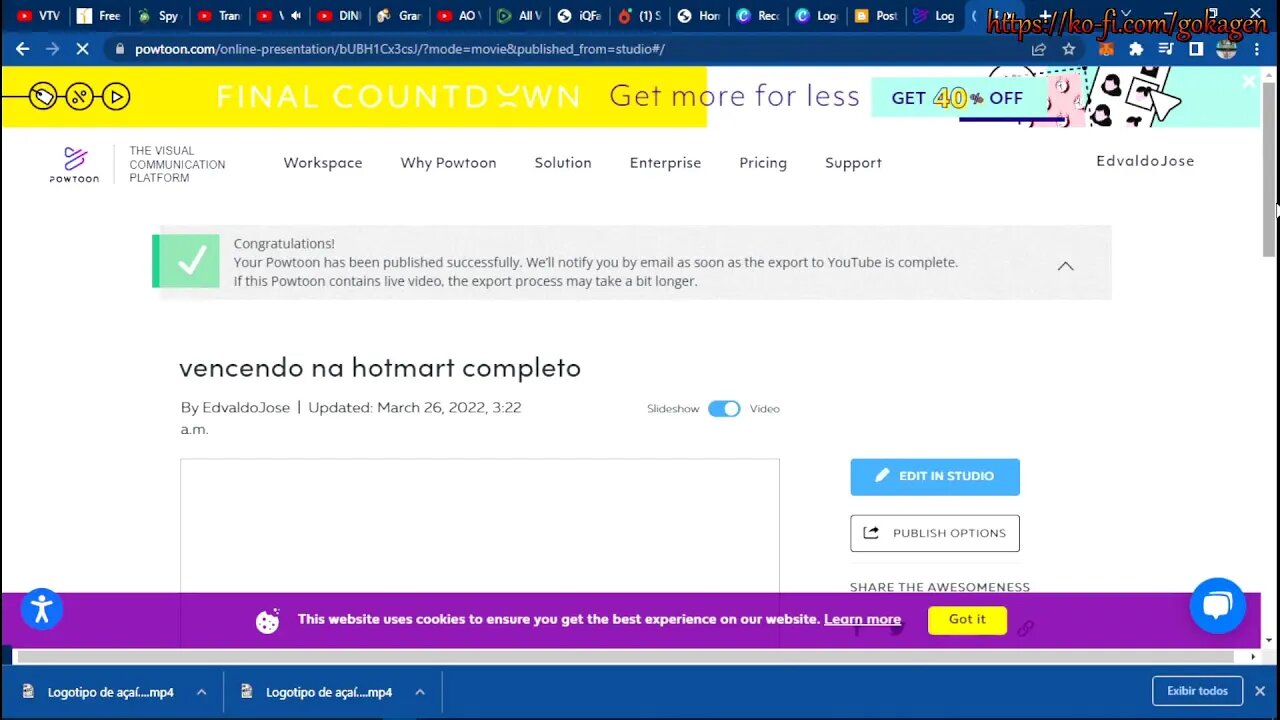Image resolution: width=1280 pixels, height=720 pixels.
Task: Click the site lock padlock icon
Action: point(119,49)
